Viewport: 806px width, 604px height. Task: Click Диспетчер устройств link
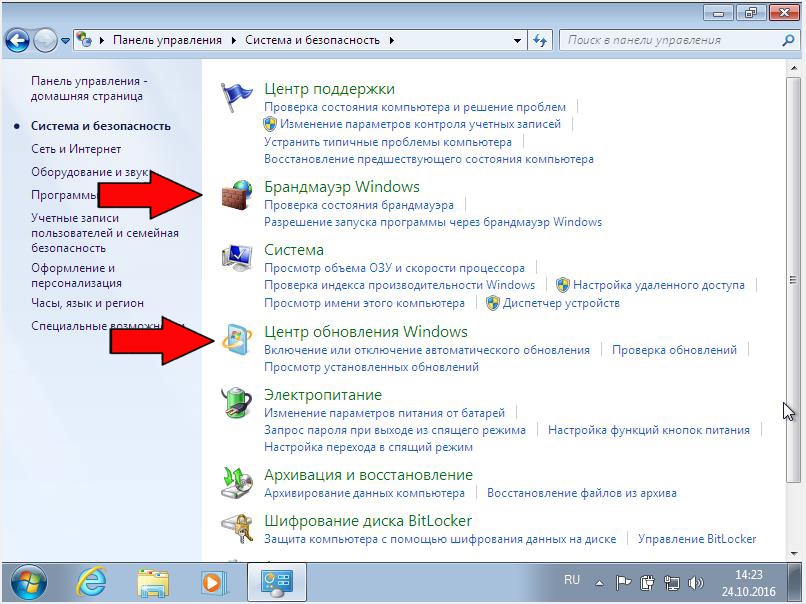(x=561, y=303)
